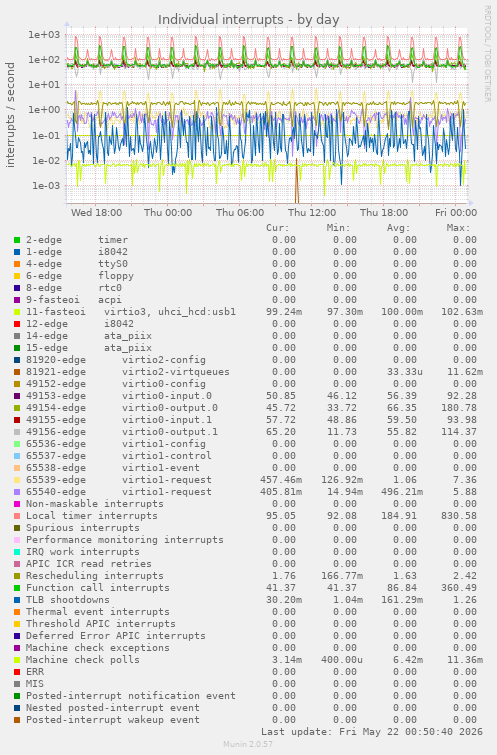This screenshot has height=755, width=497.
Task: Click the olive Rescheduling interrupts swatch
Action: click(17, 576)
